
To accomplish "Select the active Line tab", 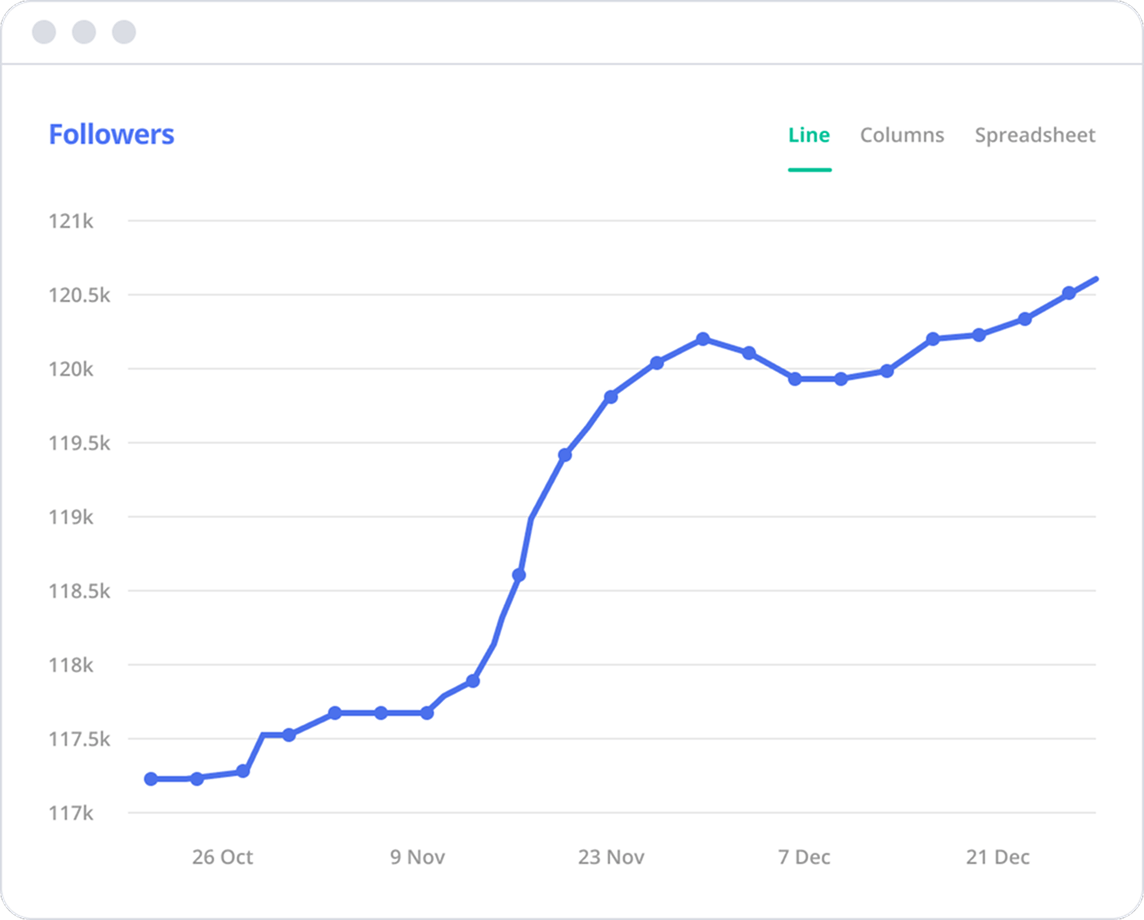I will tap(808, 134).
